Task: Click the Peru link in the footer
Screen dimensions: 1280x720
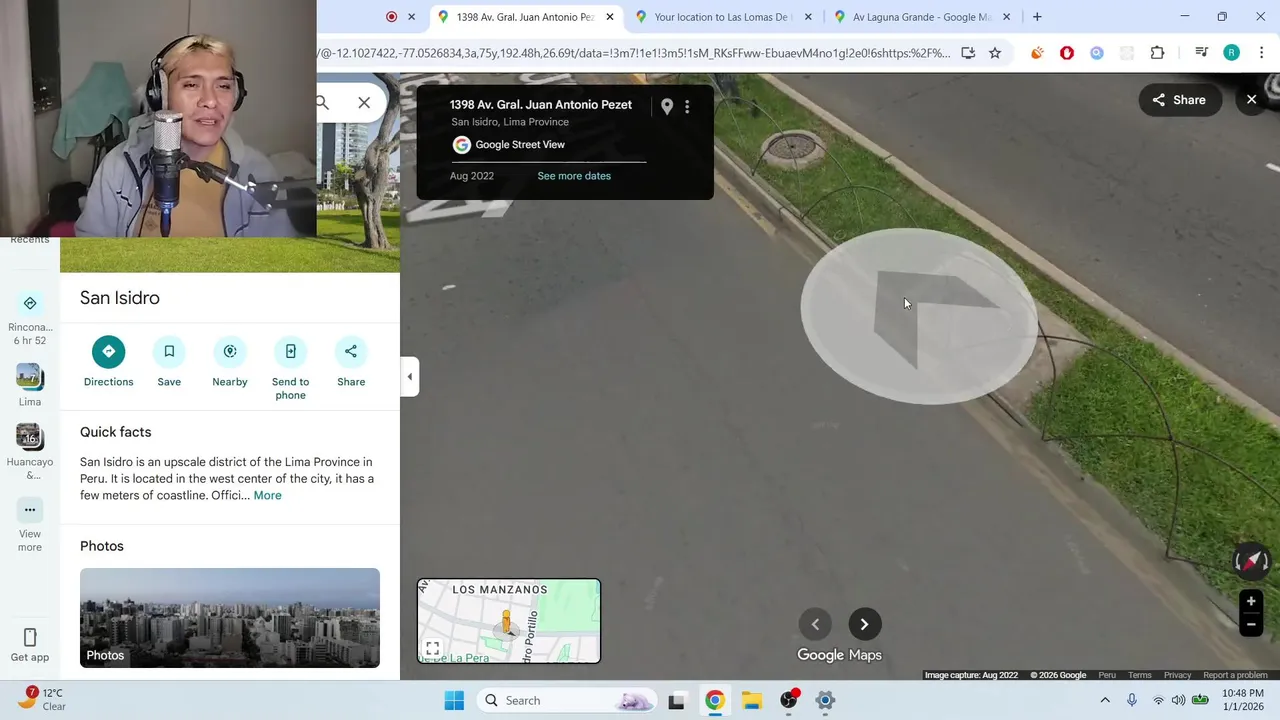Action: point(1107,675)
